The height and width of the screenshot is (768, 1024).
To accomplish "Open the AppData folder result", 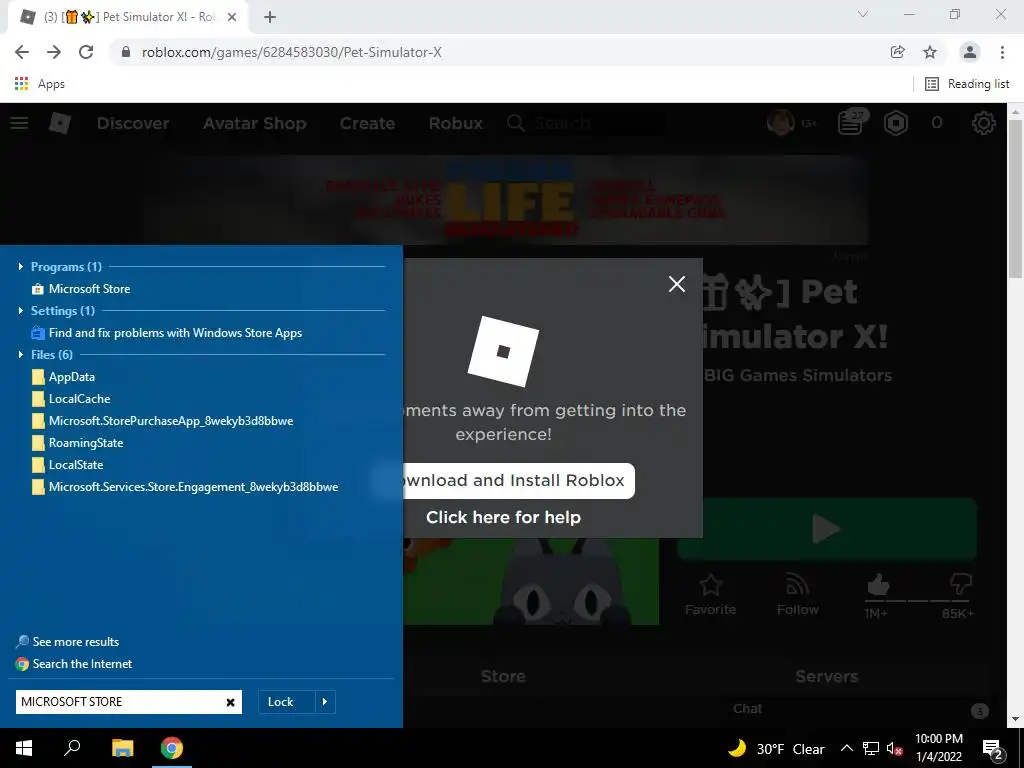I will tap(63, 377).
